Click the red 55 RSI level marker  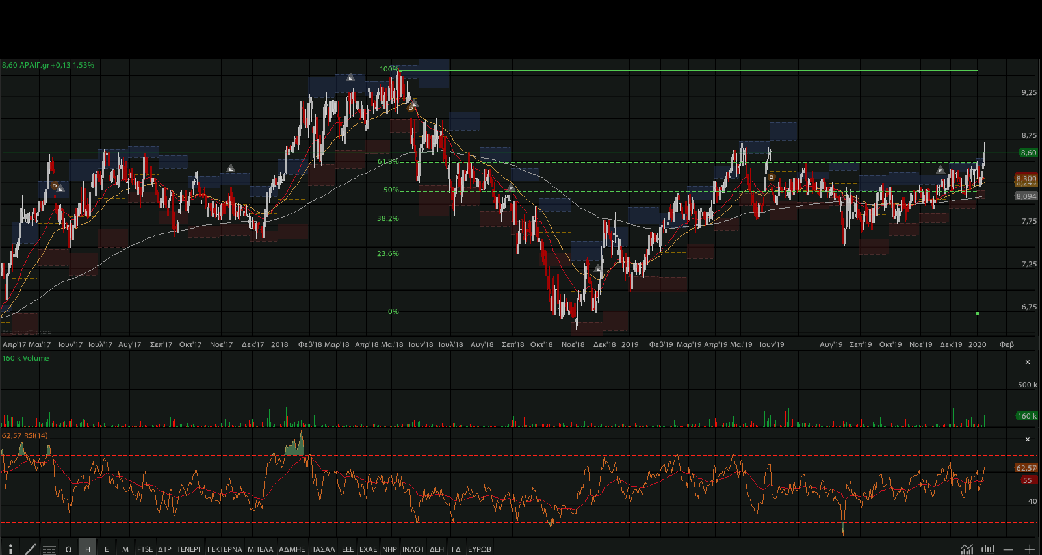point(1026,480)
